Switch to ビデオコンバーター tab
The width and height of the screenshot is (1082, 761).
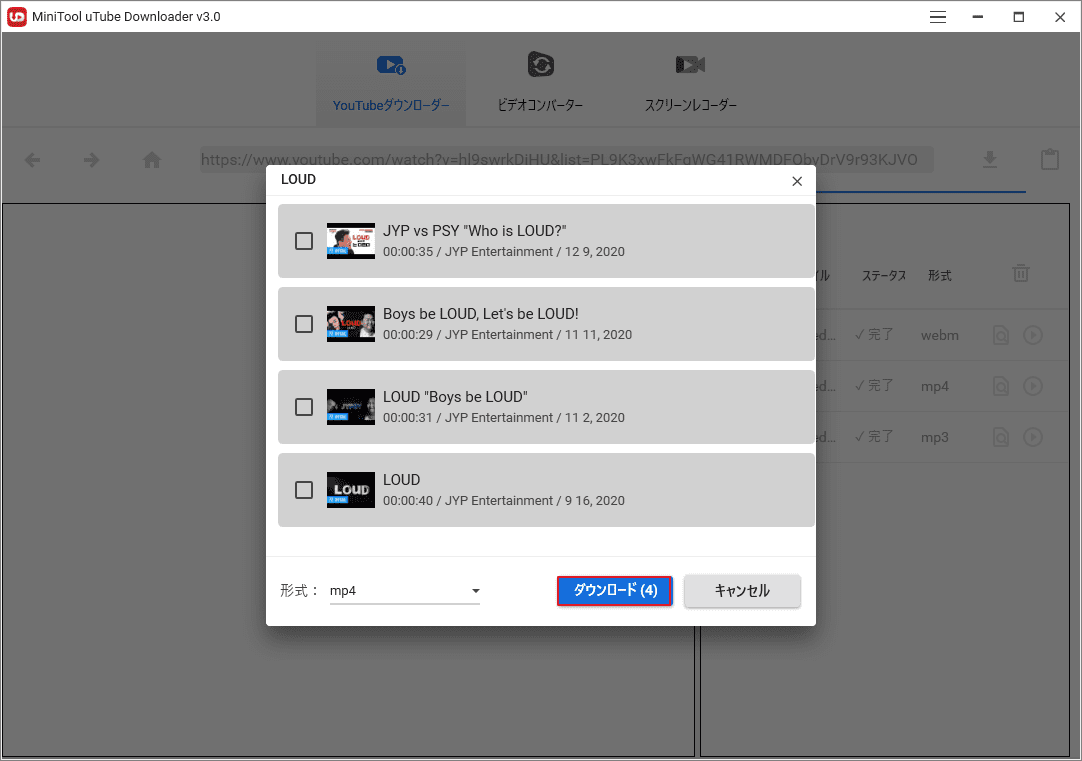540,85
